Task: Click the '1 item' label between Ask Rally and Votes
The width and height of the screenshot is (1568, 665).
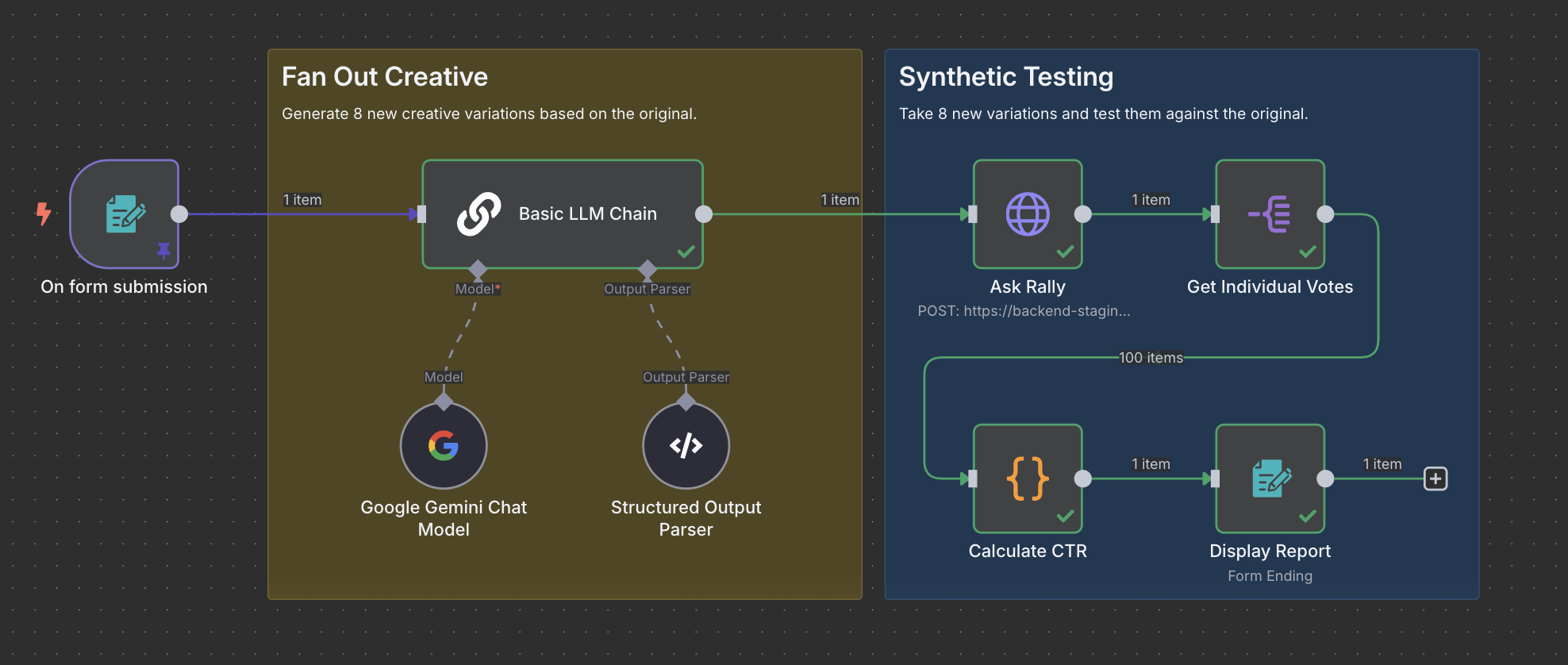Action: (x=1151, y=200)
